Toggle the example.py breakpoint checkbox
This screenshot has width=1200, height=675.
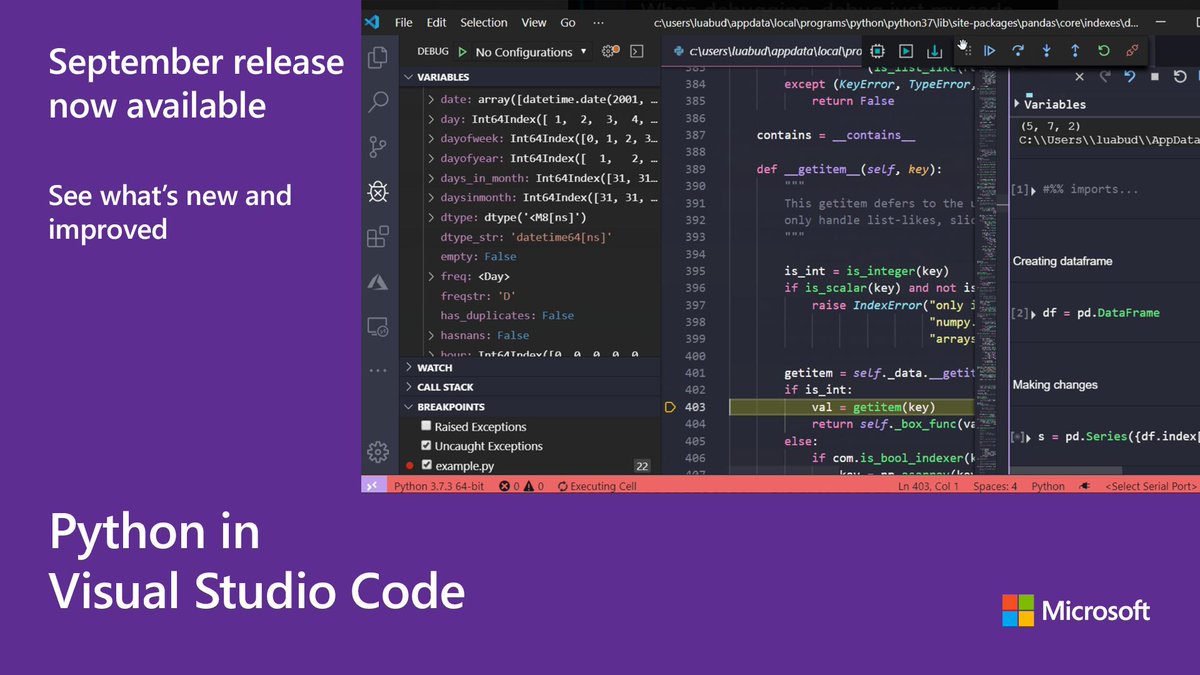click(427, 466)
